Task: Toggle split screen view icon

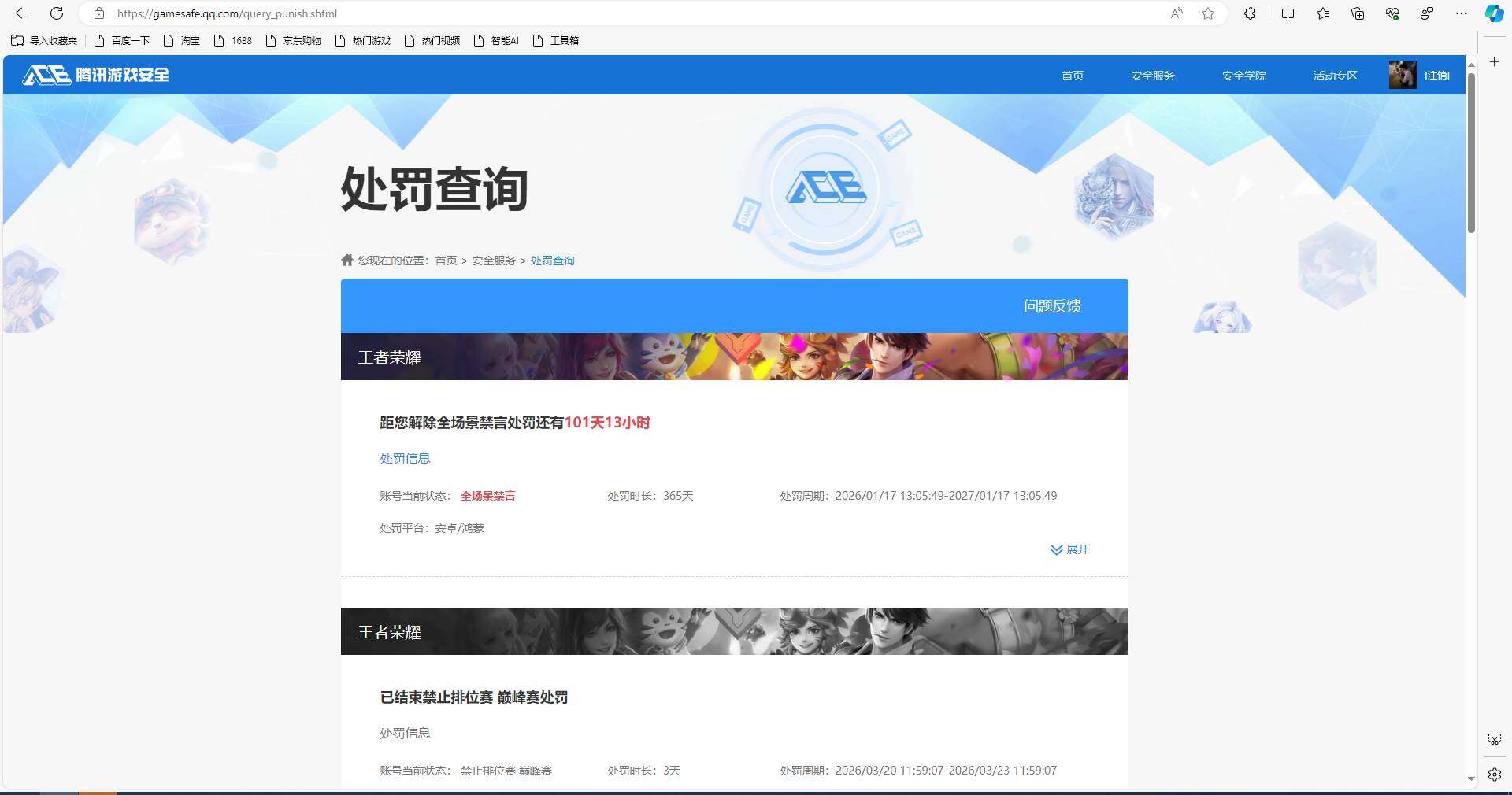Action: pos(1288,13)
